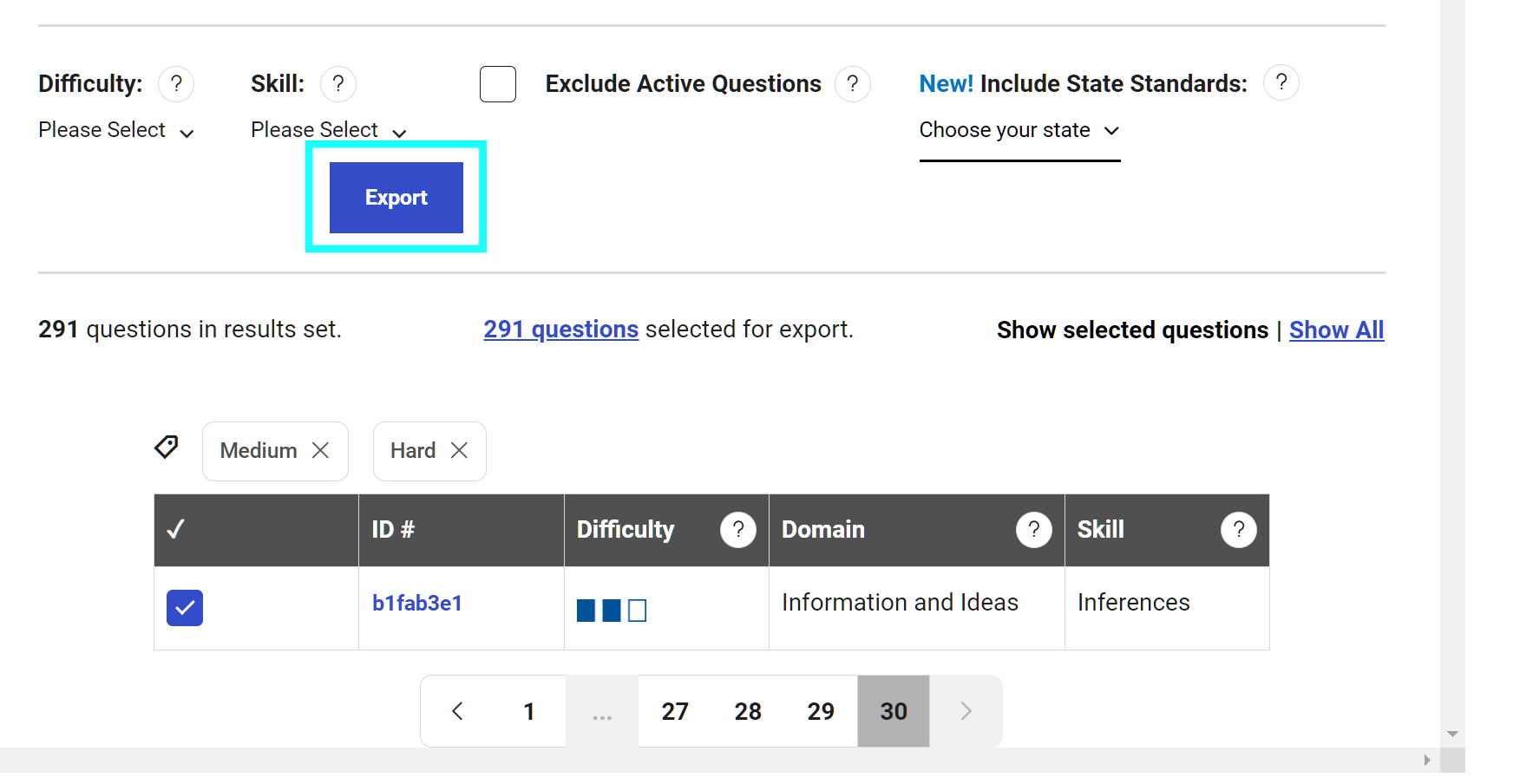Open the 291 questions selected link
Viewport: 1520px width, 784px height.
click(x=560, y=330)
